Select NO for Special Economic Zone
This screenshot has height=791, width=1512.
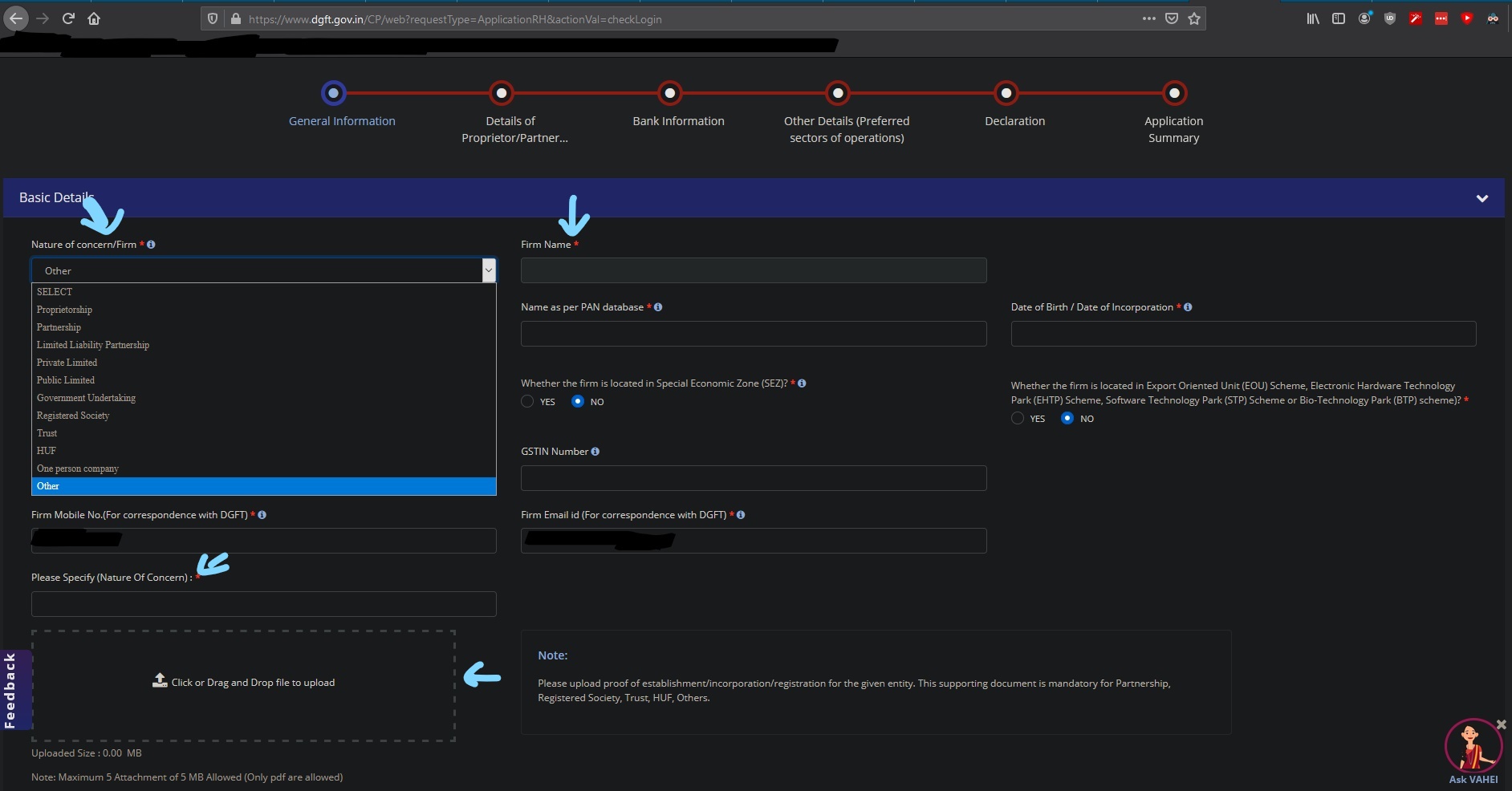pyautogui.click(x=578, y=401)
